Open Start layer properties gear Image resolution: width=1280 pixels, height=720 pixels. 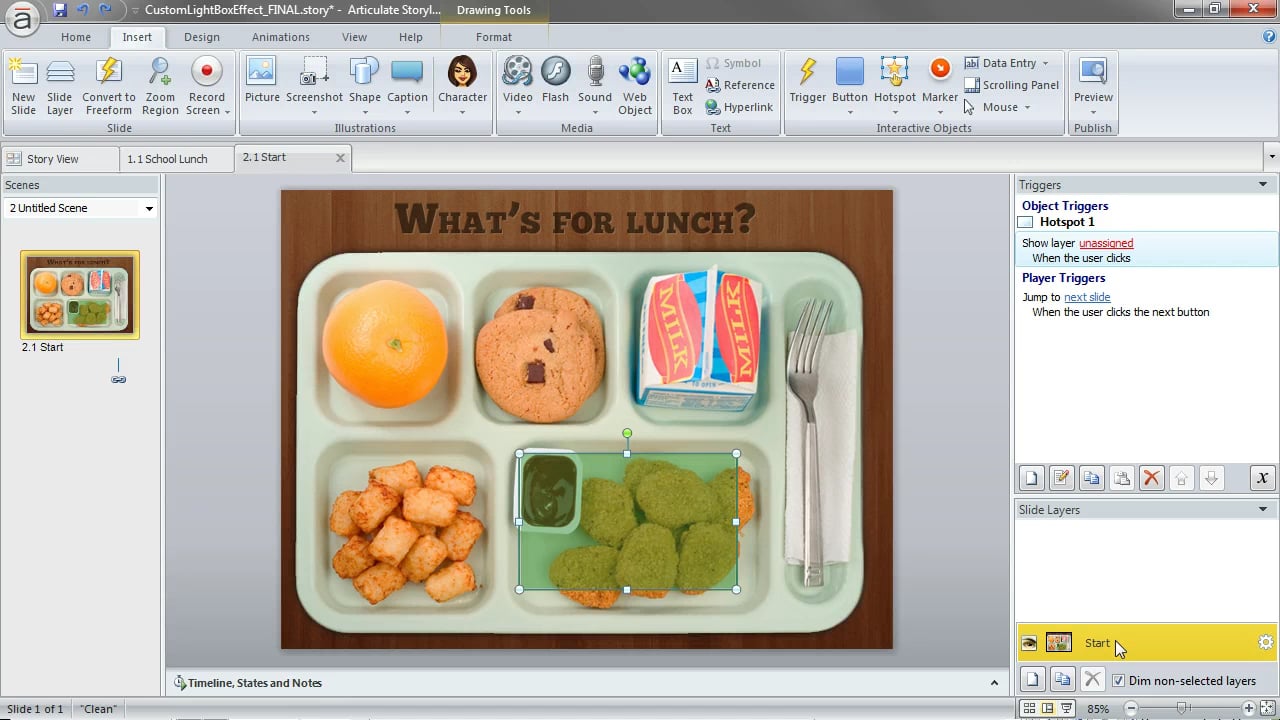click(x=1265, y=643)
